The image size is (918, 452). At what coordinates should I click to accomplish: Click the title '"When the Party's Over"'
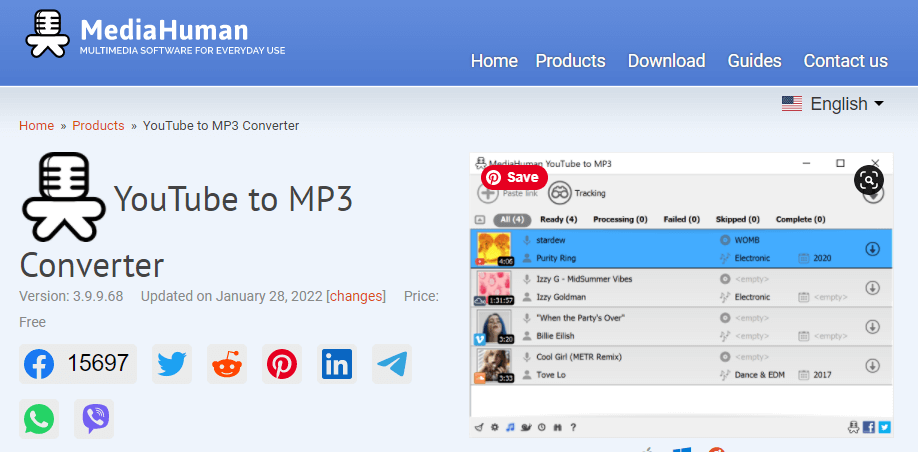pos(581,318)
